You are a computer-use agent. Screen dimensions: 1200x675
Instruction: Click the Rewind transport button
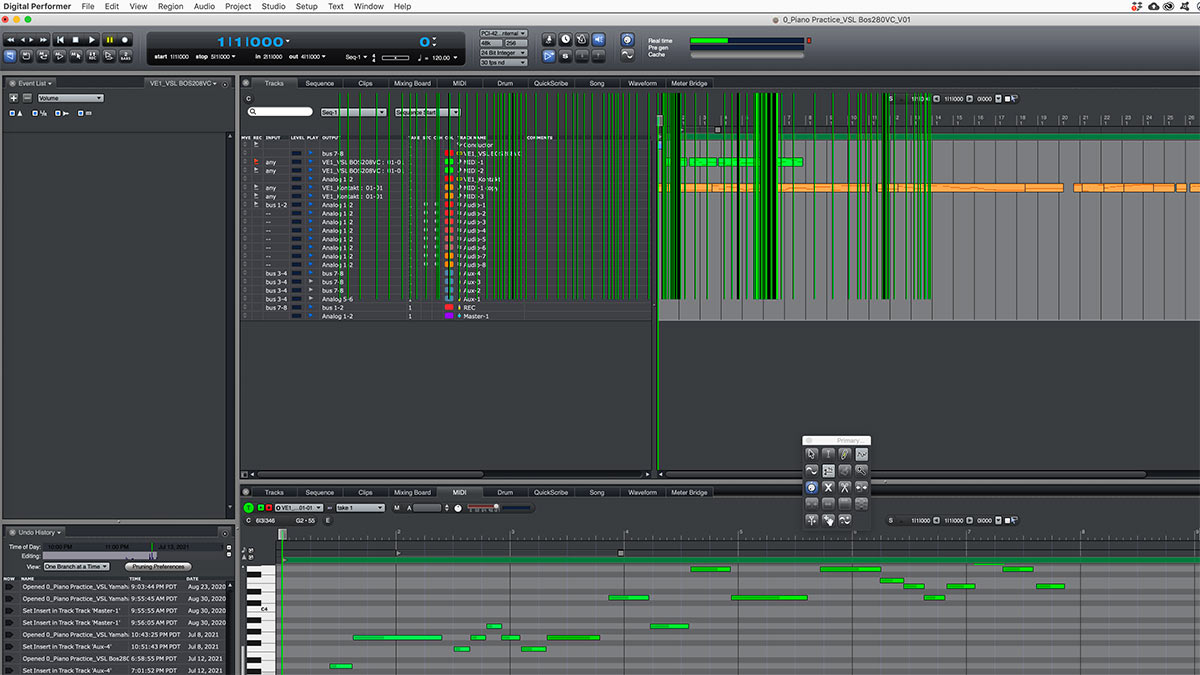(11, 40)
